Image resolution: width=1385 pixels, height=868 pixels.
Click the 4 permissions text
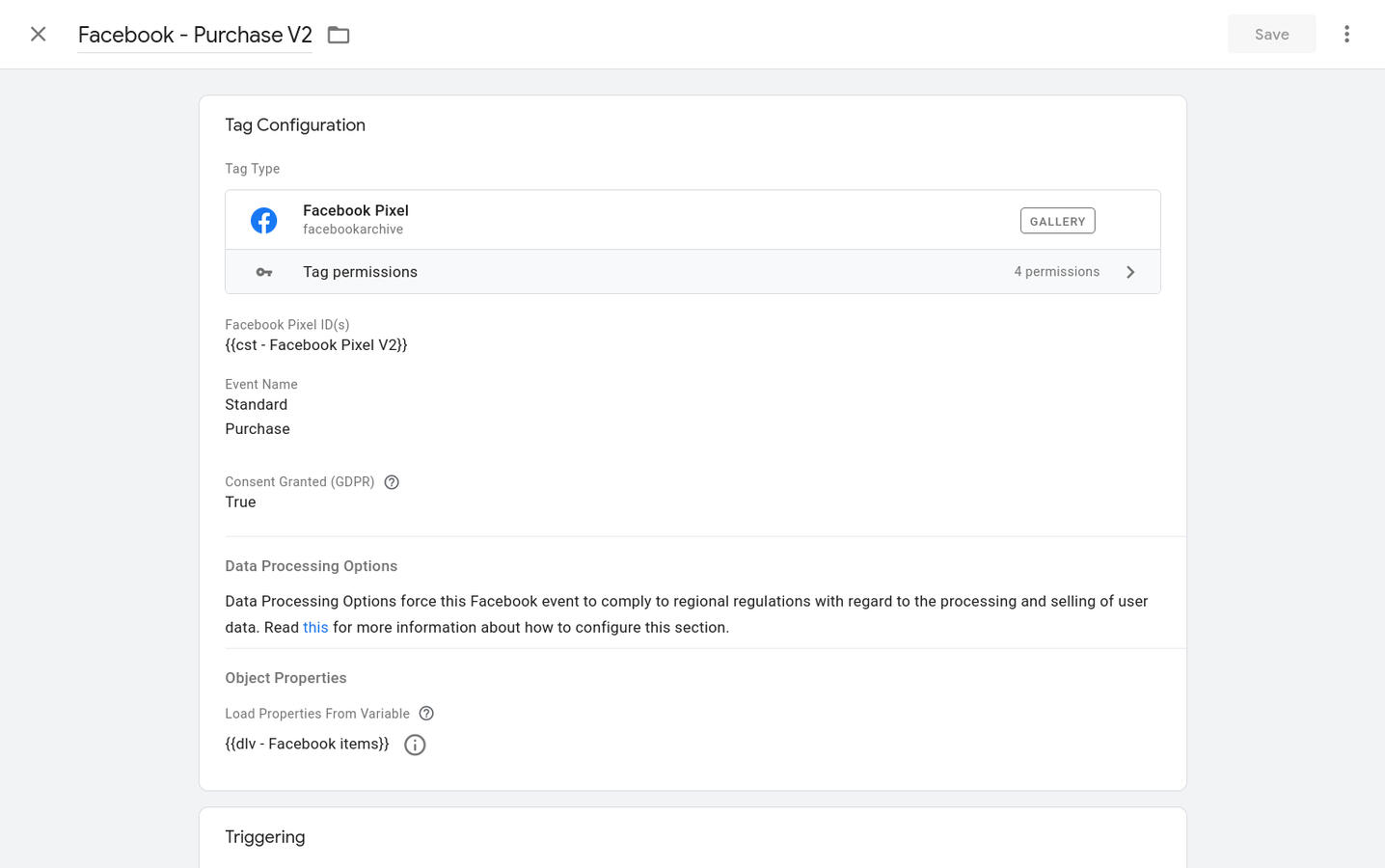[x=1056, y=272]
